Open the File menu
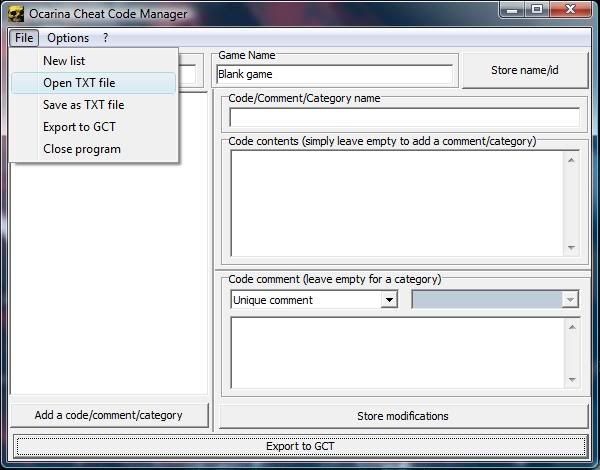This screenshot has width=600, height=470. pos(24,38)
